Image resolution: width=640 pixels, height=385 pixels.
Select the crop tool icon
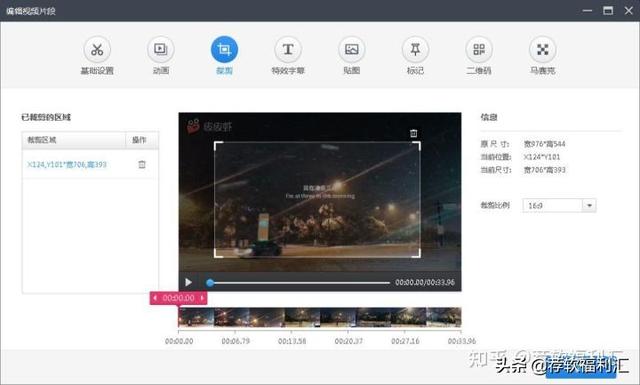[224, 50]
